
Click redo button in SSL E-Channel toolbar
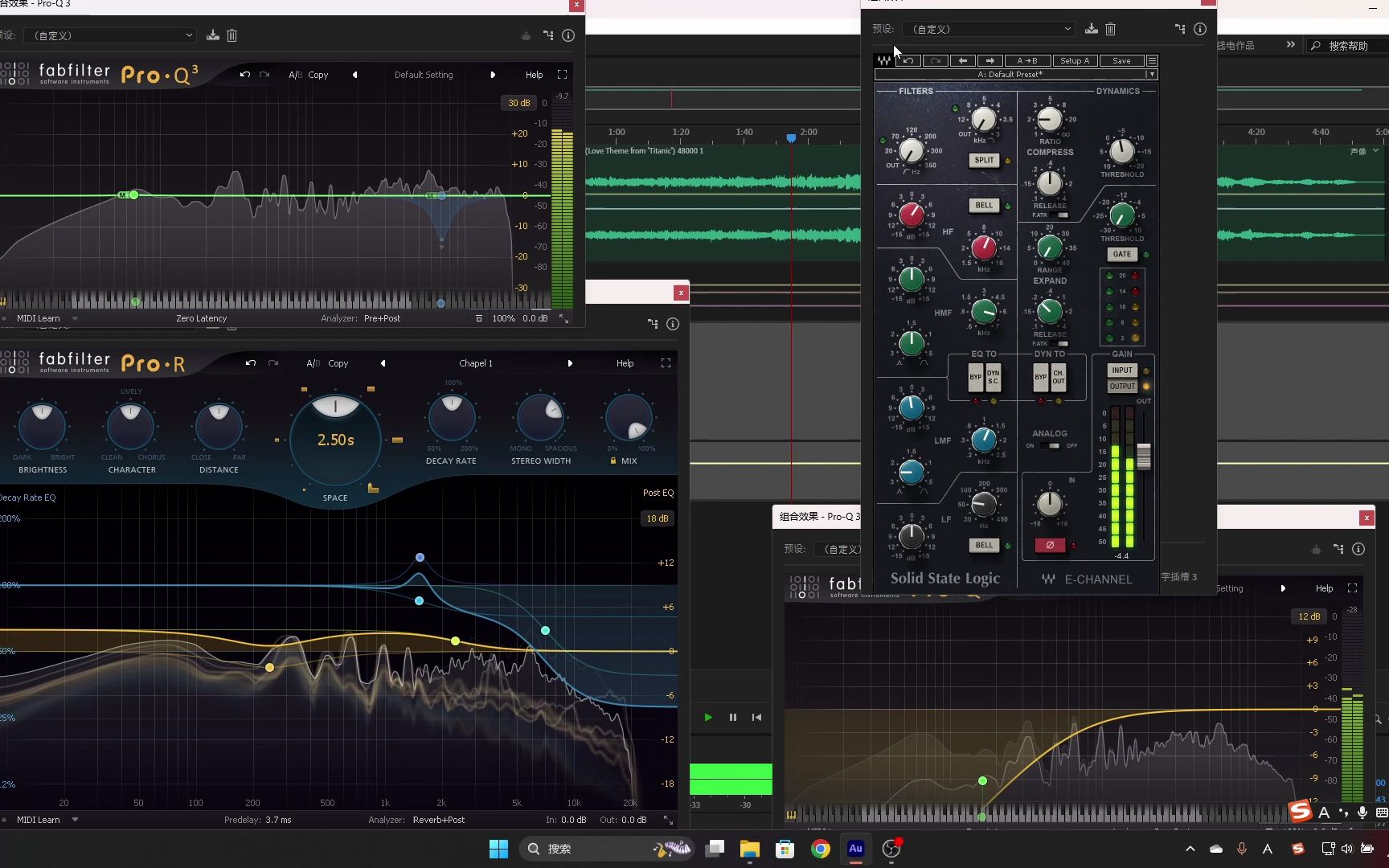click(x=935, y=60)
